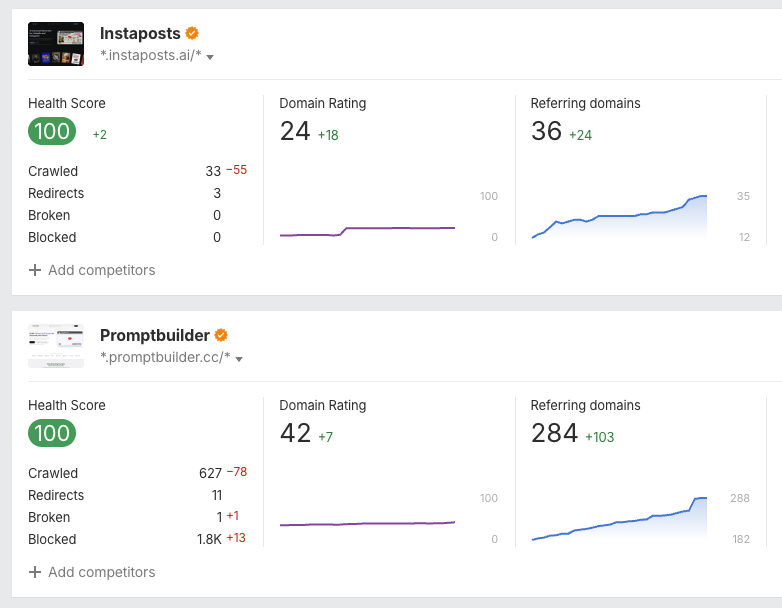This screenshot has width=782, height=608.
Task: Click the plus icon under Instaposts
Action: point(35,270)
